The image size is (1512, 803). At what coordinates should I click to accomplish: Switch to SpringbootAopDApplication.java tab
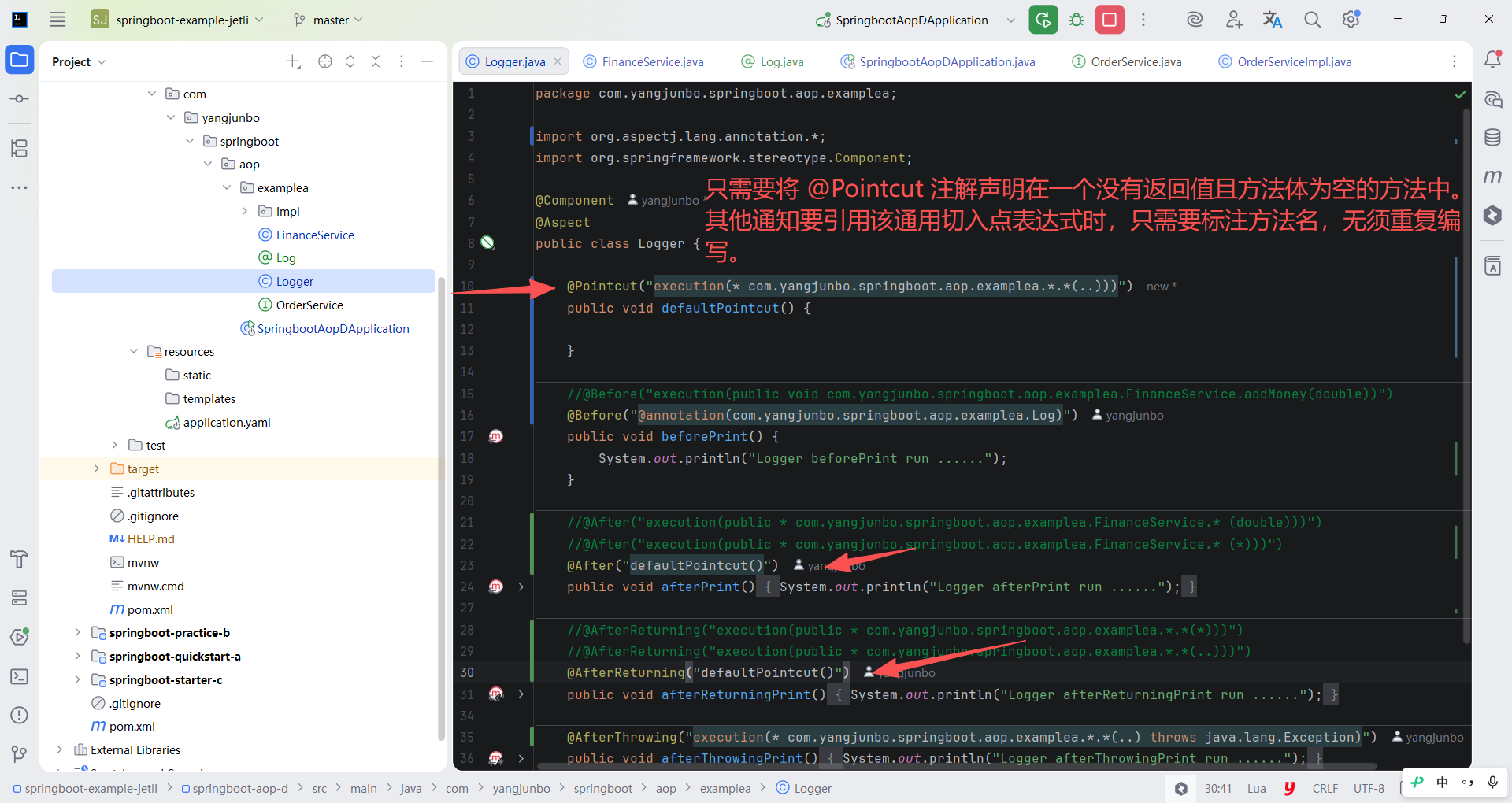[938, 61]
